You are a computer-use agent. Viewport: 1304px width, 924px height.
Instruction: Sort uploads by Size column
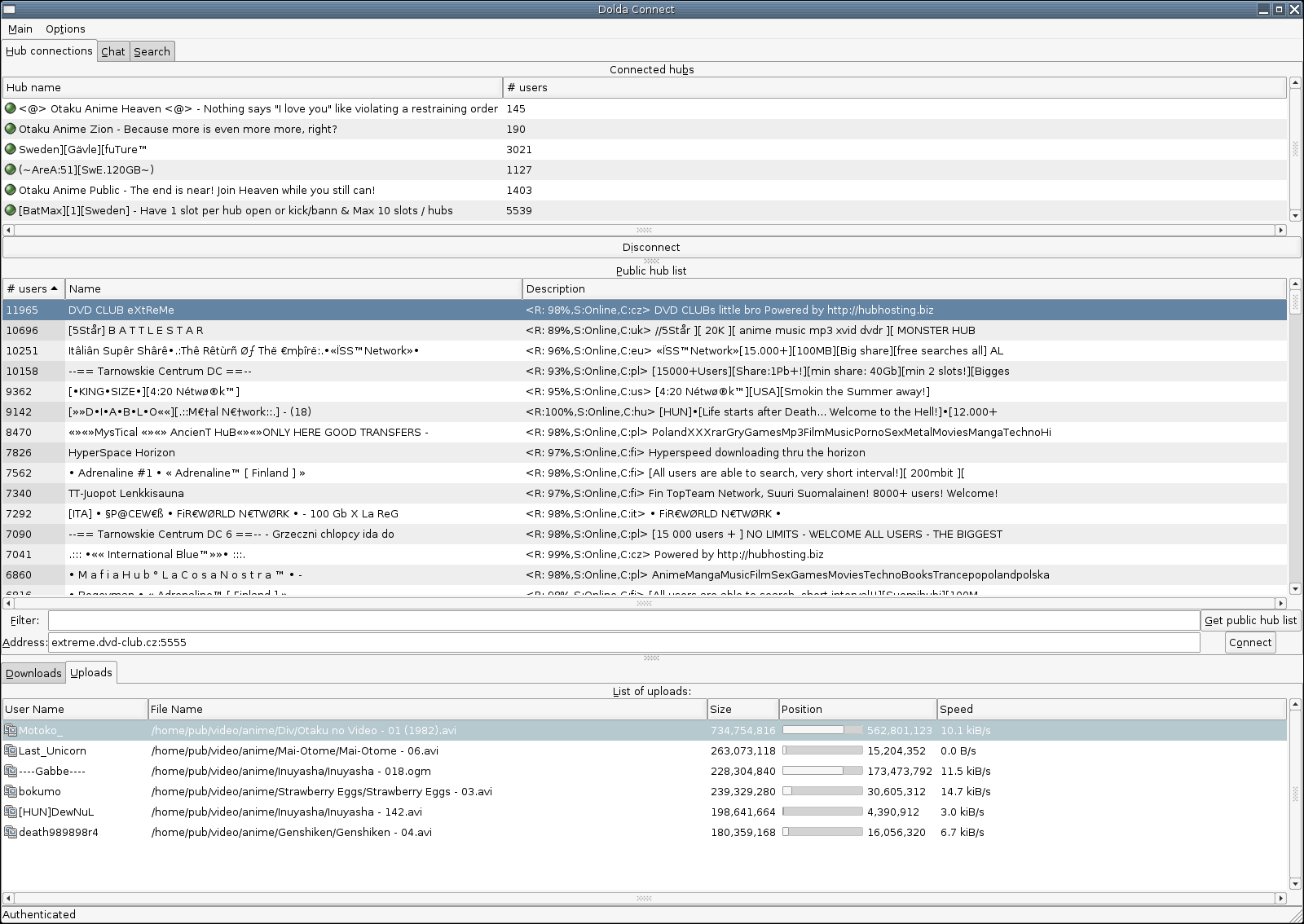(x=742, y=709)
